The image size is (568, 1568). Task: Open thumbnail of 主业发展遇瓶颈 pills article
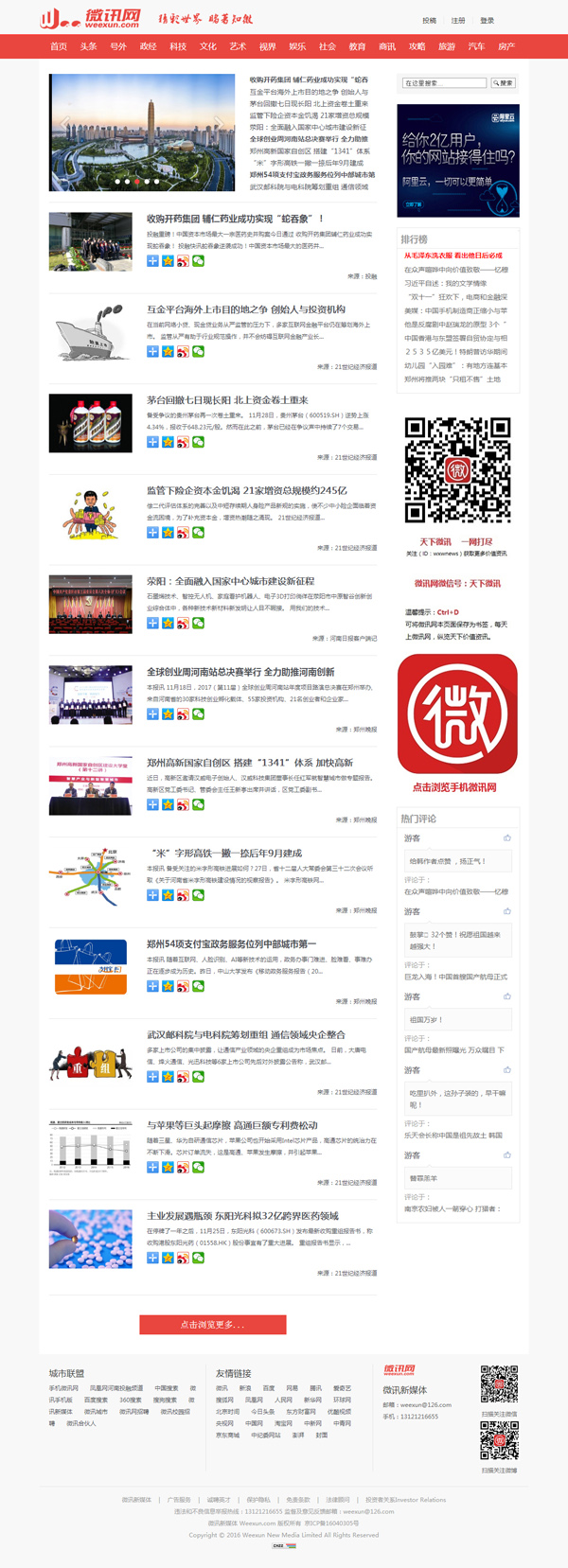pos(91,1239)
